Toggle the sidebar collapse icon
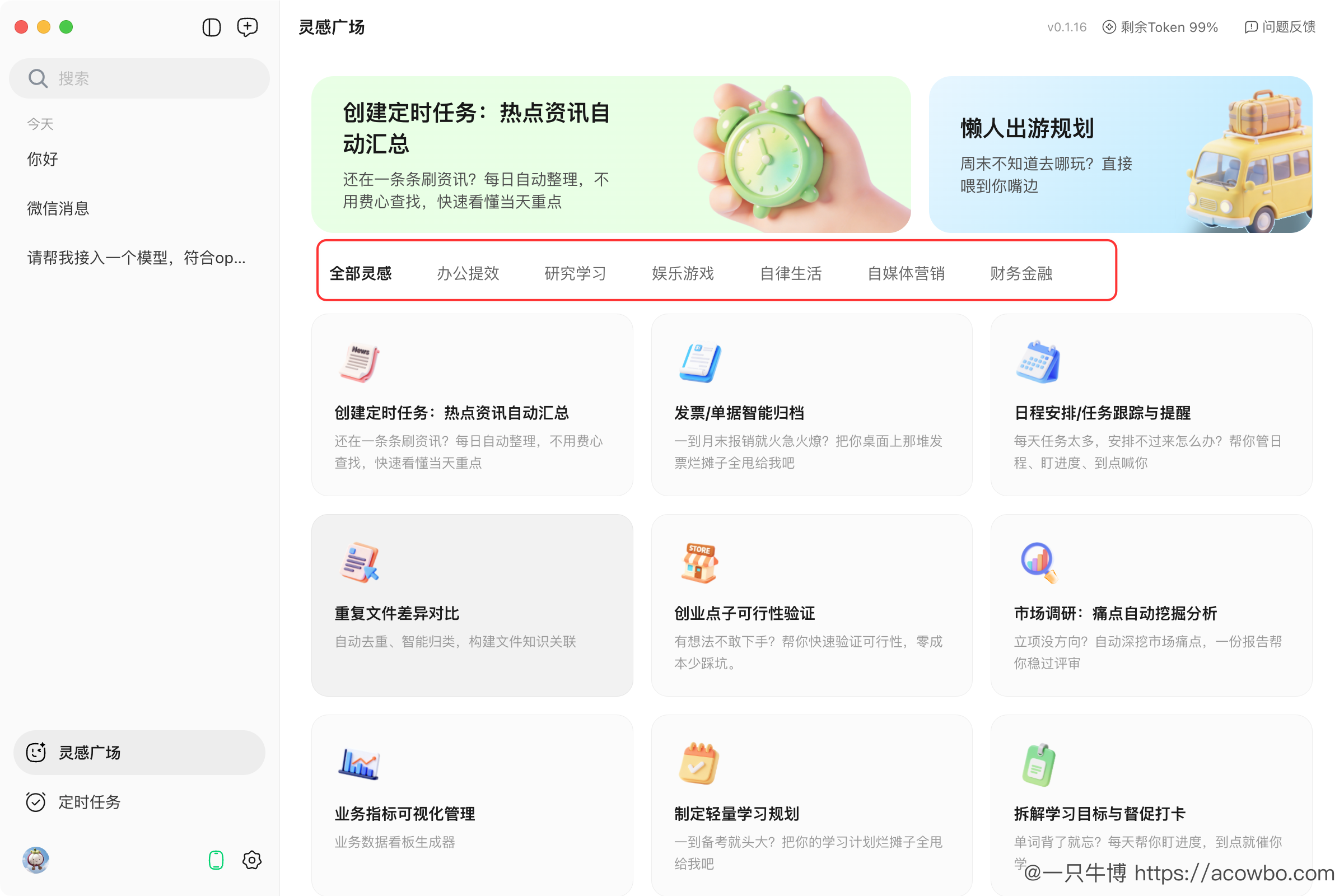Image resolution: width=1344 pixels, height=896 pixels. pos(211,27)
